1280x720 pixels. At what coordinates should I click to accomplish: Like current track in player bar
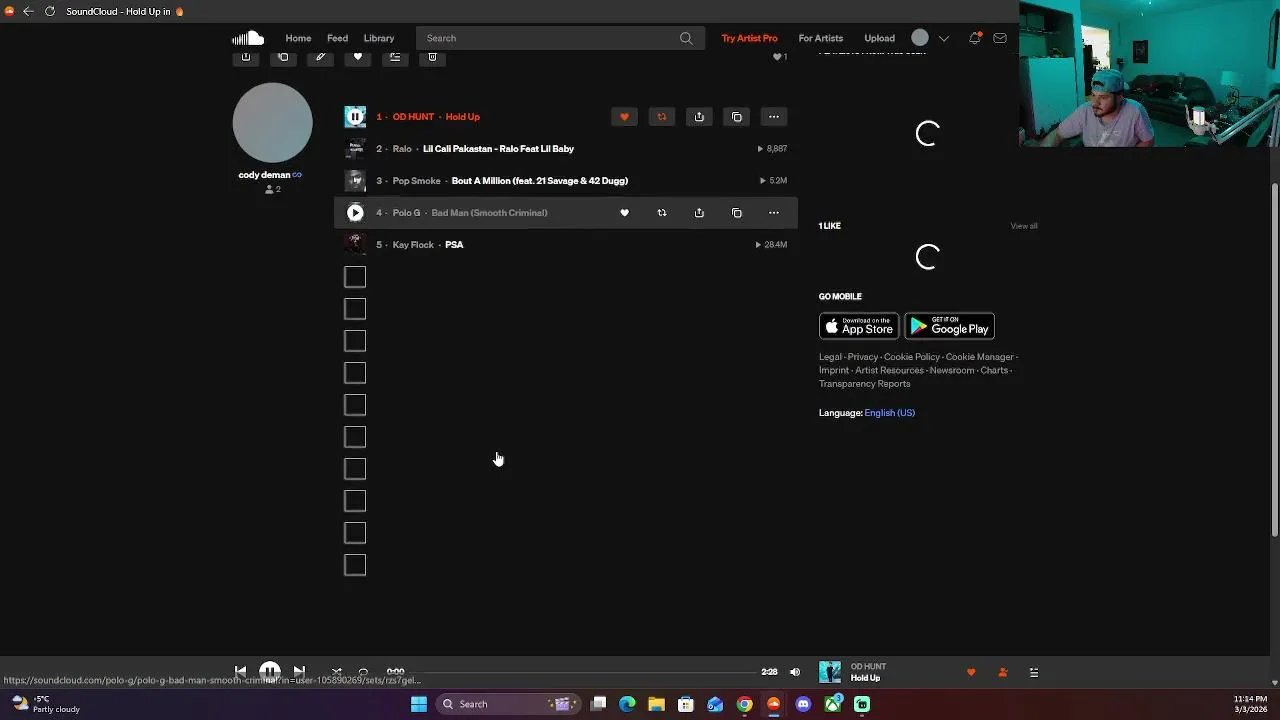tap(971, 673)
